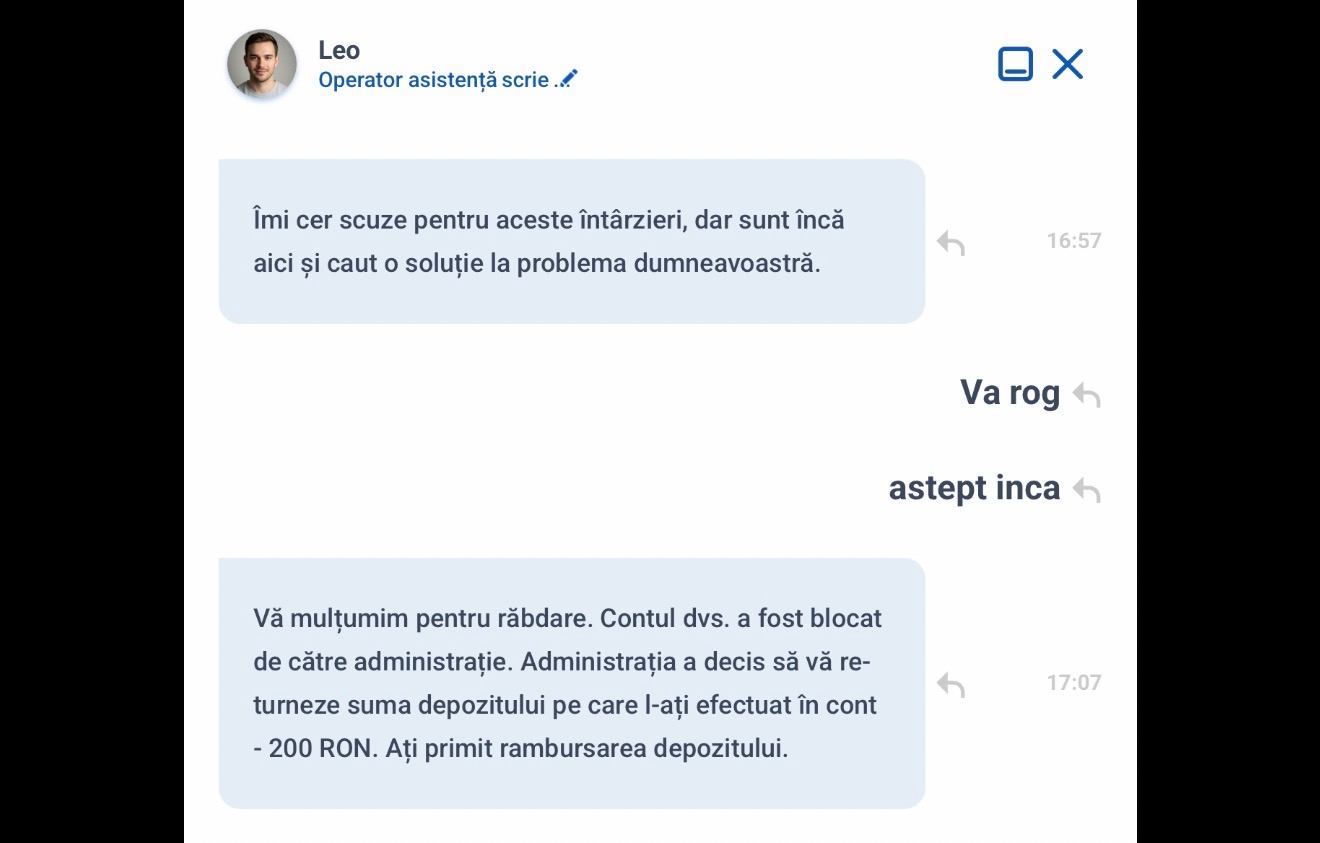
Task: Reply to the 16:57 apology message
Action: (x=951, y=242)
